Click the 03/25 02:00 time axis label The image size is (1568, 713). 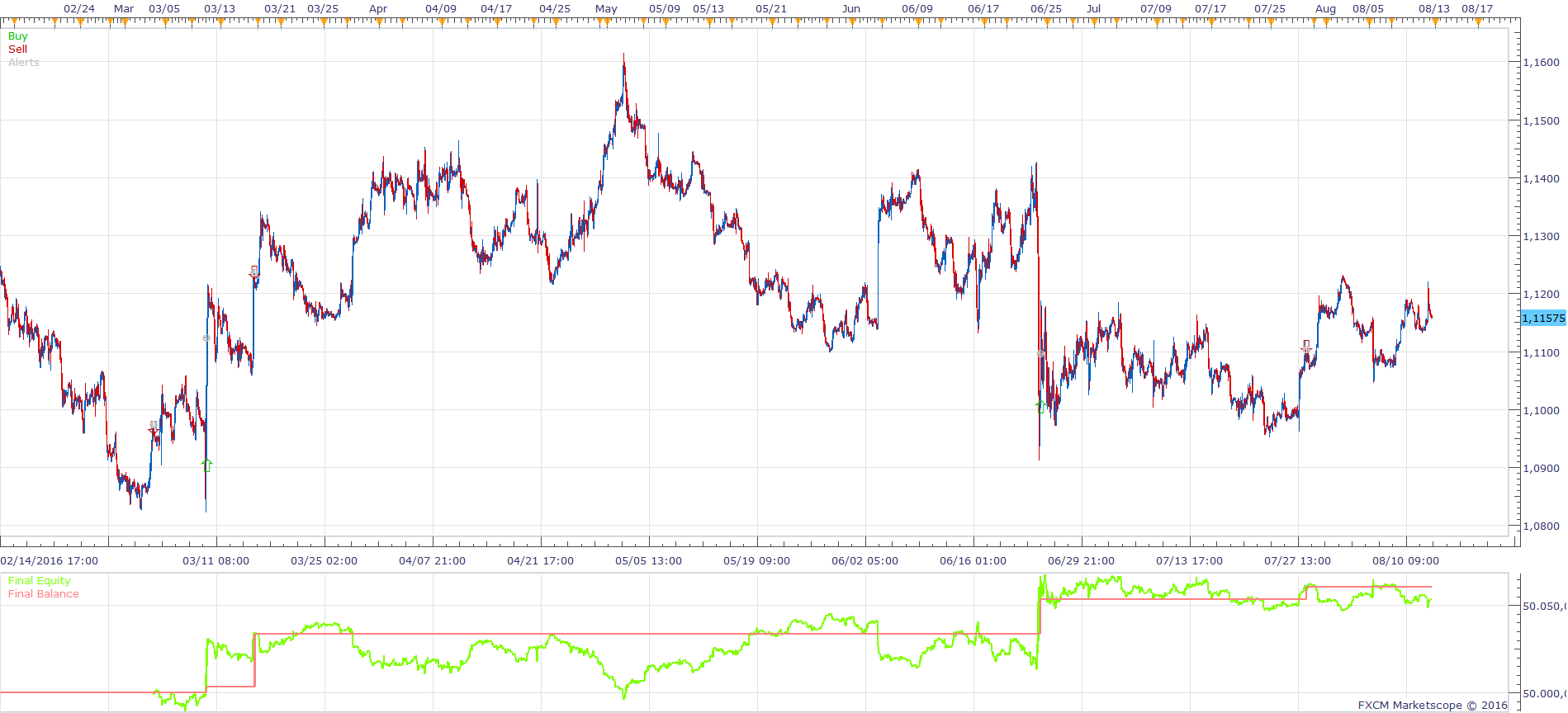coord(324,561)
